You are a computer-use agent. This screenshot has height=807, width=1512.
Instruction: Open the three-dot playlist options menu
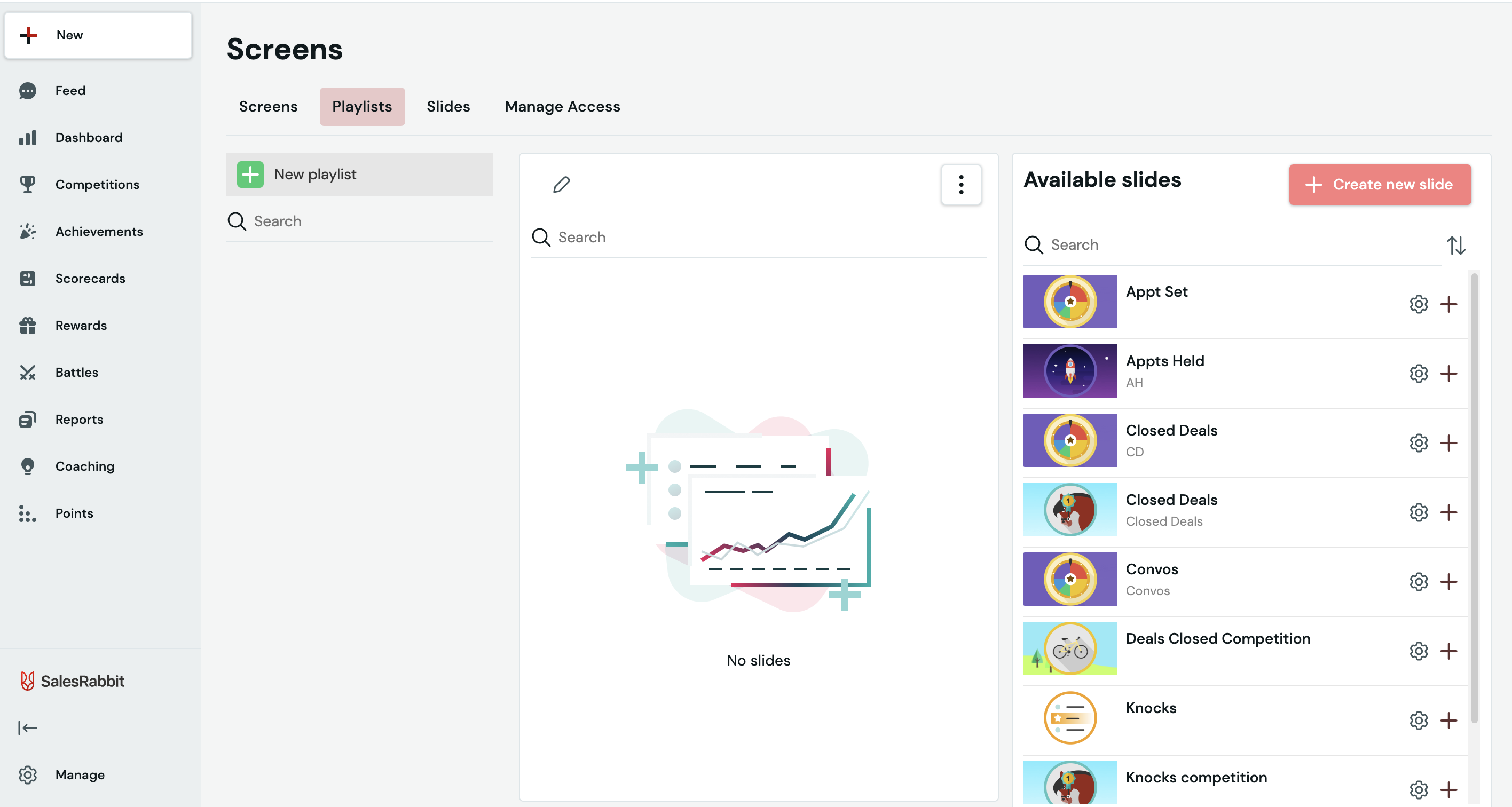coord(961,185)
